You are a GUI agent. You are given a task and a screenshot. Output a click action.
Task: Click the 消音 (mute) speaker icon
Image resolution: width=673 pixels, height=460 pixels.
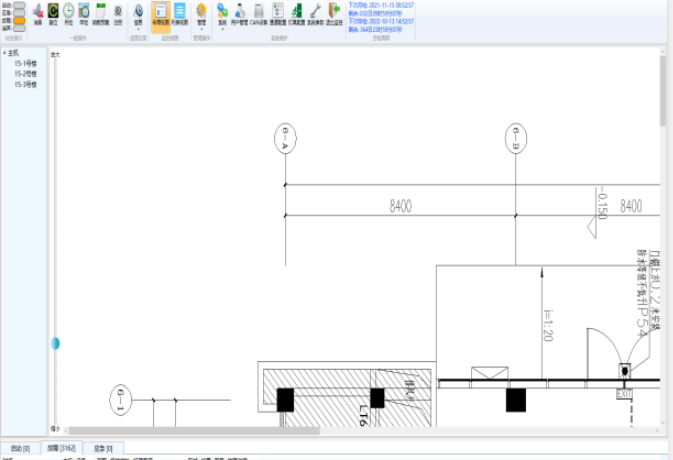[37, 12]
